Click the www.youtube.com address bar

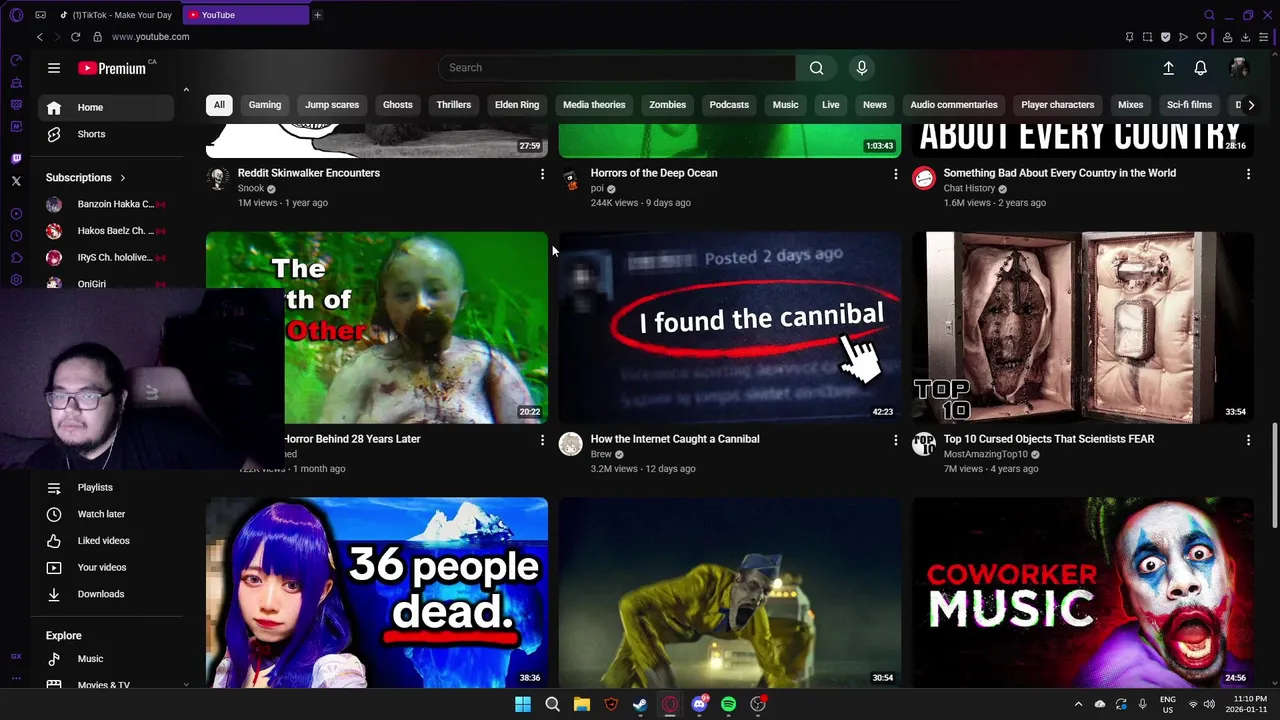pos(150,37)
